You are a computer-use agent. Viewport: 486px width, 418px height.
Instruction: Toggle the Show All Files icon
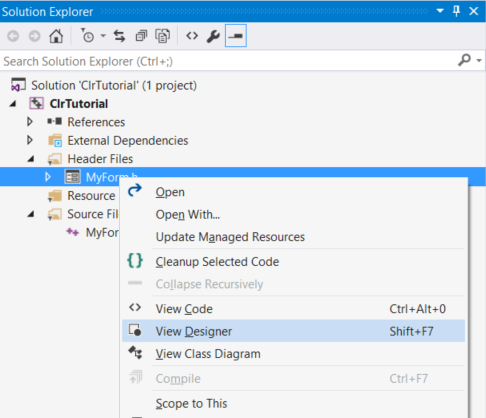point(163,36)
